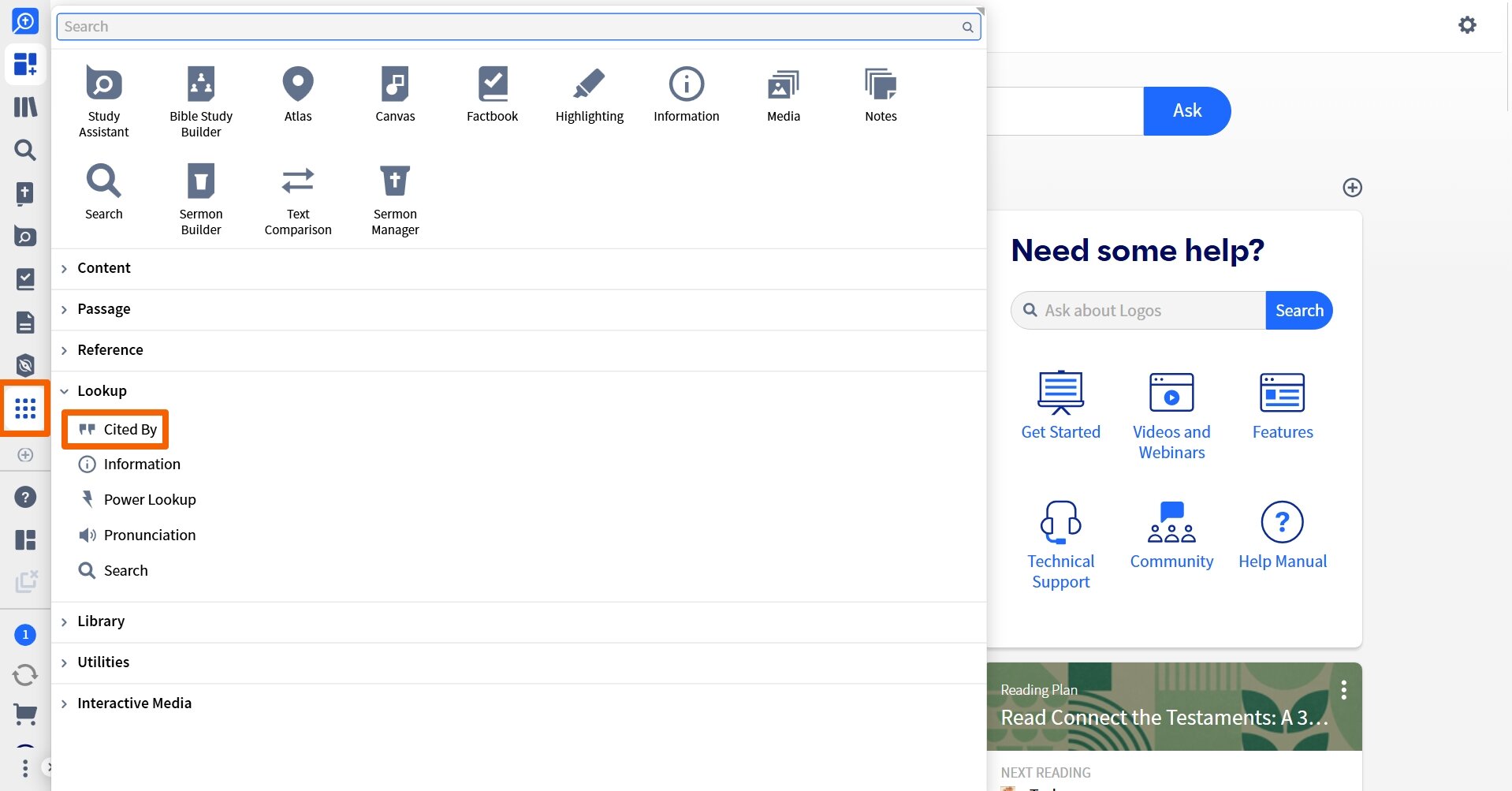Open the Tools grid icon in sidebar
The height and width of the screenshot is (791, 1512).
25,408
